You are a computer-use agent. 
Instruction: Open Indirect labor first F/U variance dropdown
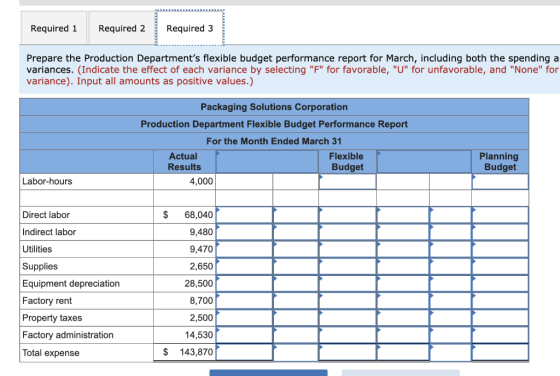coord(296,232)
